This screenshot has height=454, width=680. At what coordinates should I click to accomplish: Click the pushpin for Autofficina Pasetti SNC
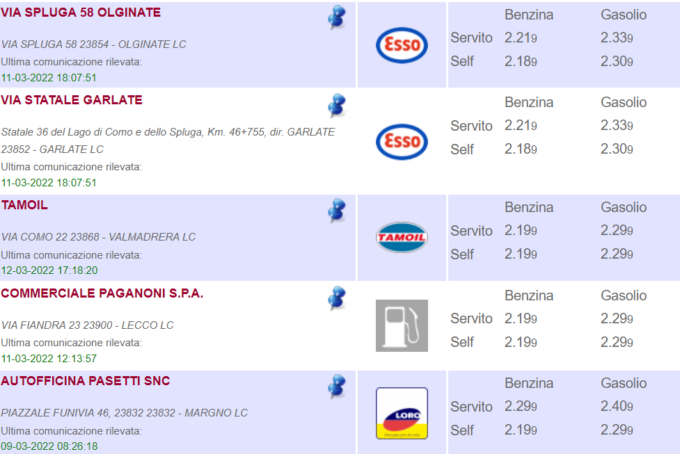pos(338,386)
